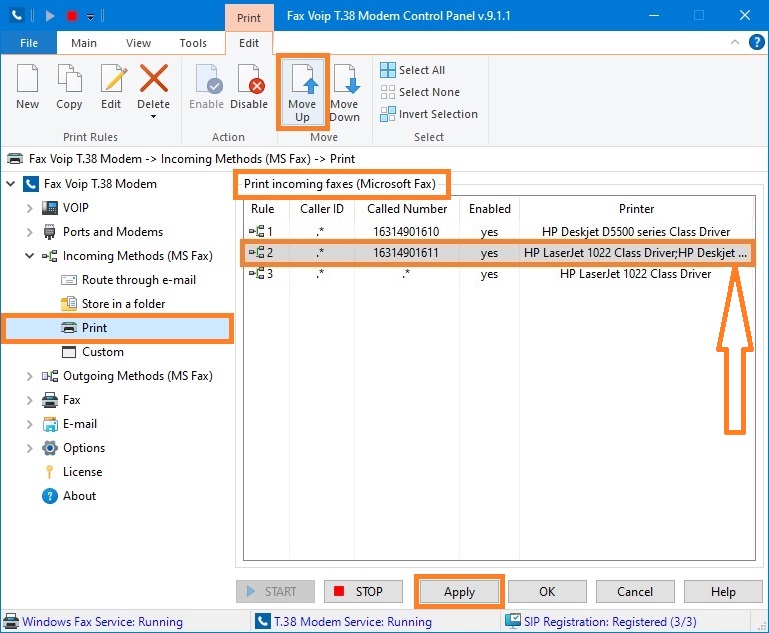Screen dimensions: 769x633
Task: Switch to the Main ribbon tab
Action: pos(84,43)
